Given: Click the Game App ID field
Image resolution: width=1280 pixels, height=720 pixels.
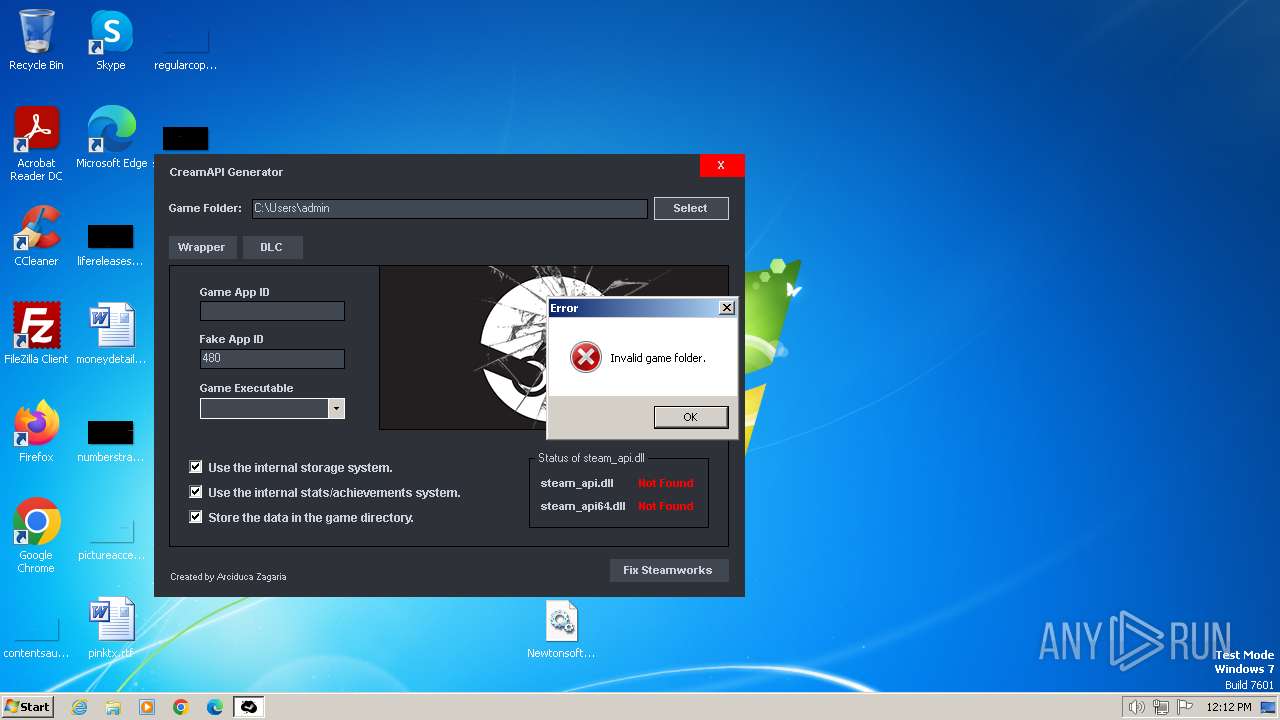Looking at the screenshot, I should 272,311.
